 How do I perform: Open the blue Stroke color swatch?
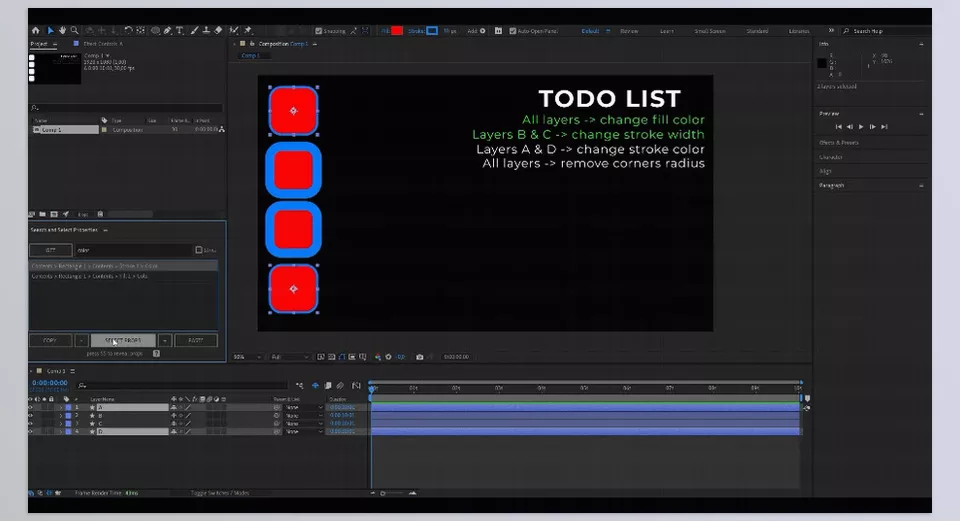(432, 31)
